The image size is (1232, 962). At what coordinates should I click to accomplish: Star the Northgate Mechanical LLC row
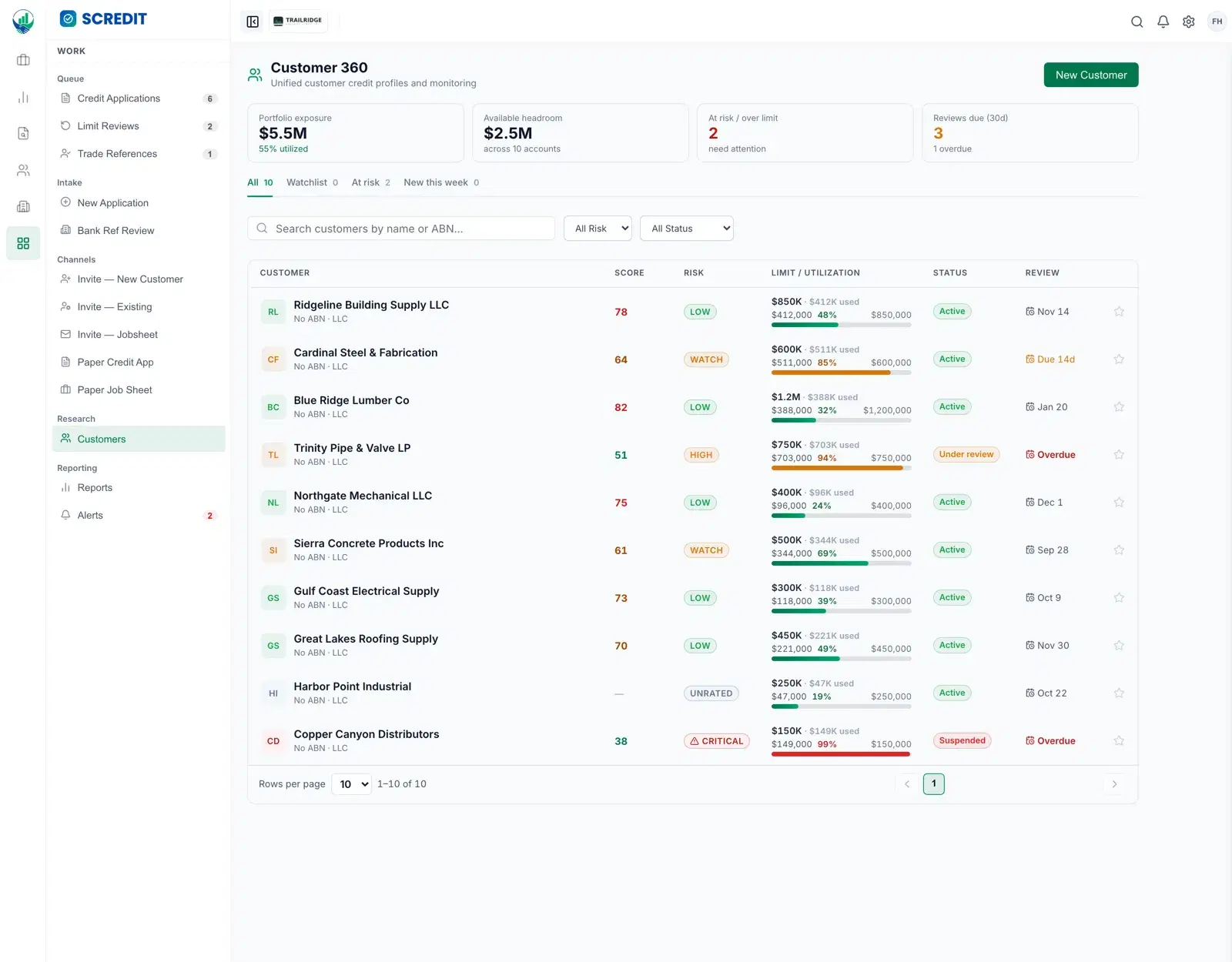point(1119,503)
